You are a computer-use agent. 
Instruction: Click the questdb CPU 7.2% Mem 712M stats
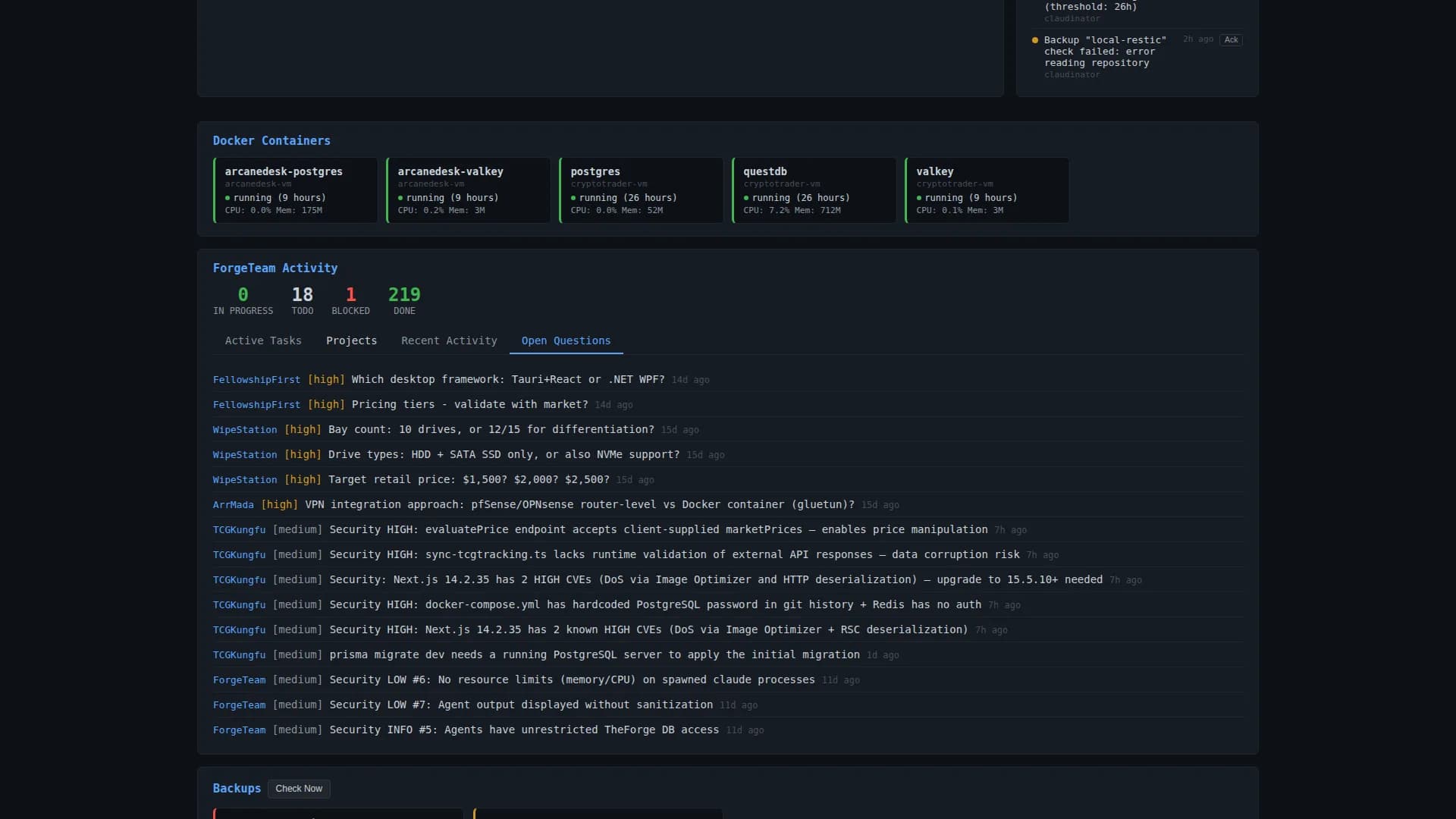792,210
